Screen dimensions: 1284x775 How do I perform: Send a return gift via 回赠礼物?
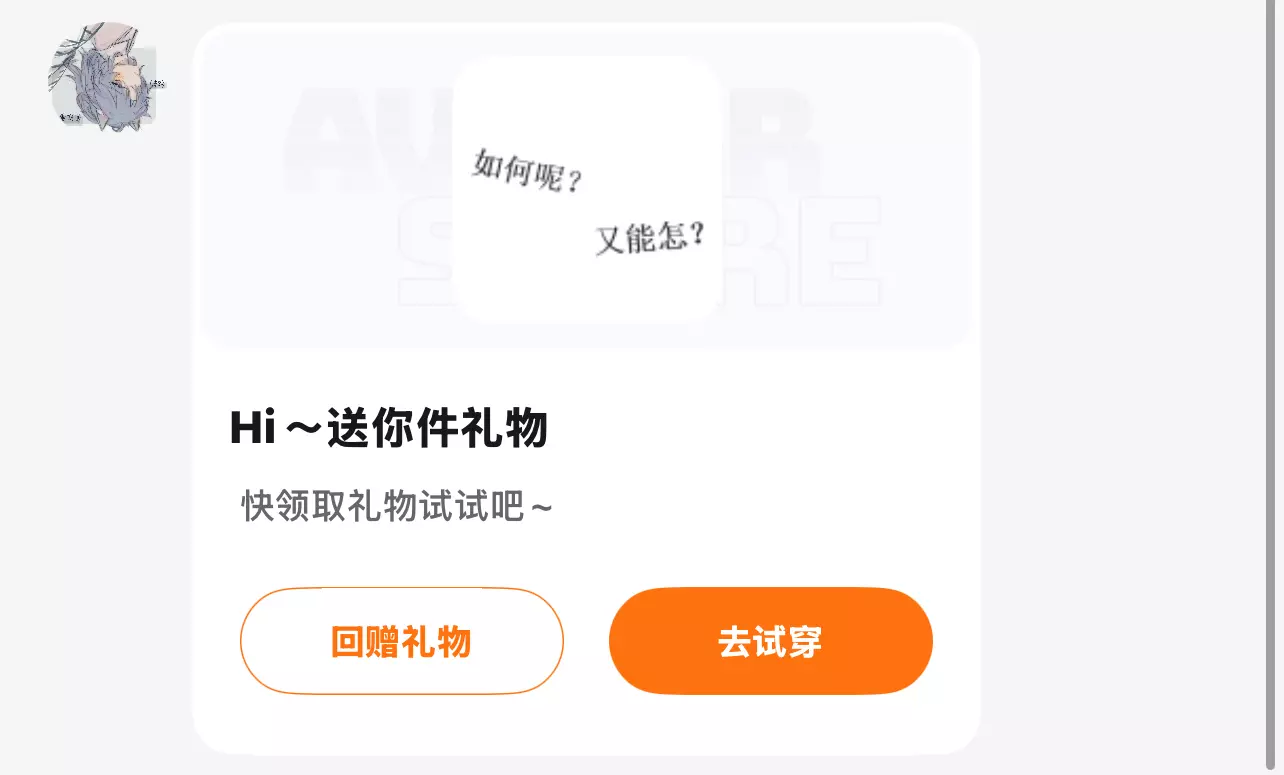(401, 641)
